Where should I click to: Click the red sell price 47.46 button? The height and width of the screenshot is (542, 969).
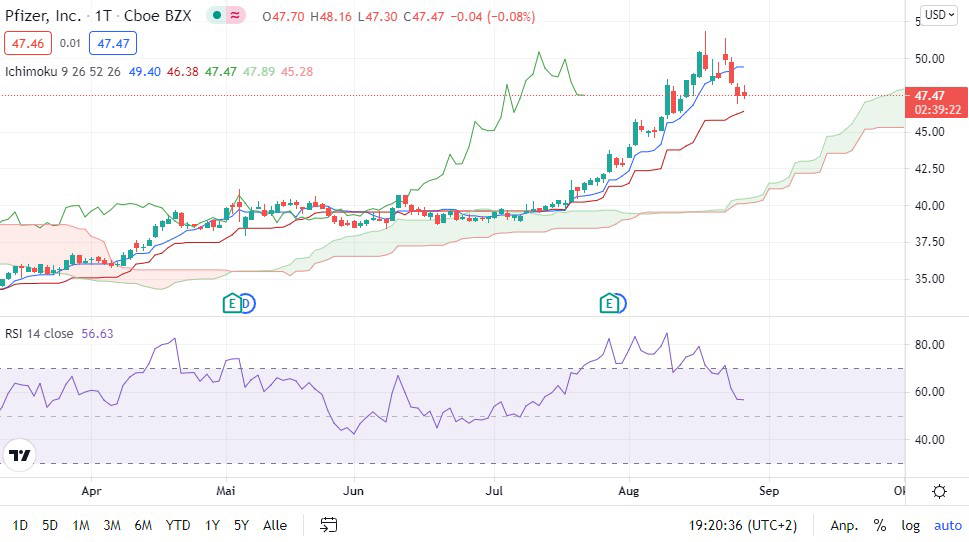pyautogui.click(x=28, y=43)
